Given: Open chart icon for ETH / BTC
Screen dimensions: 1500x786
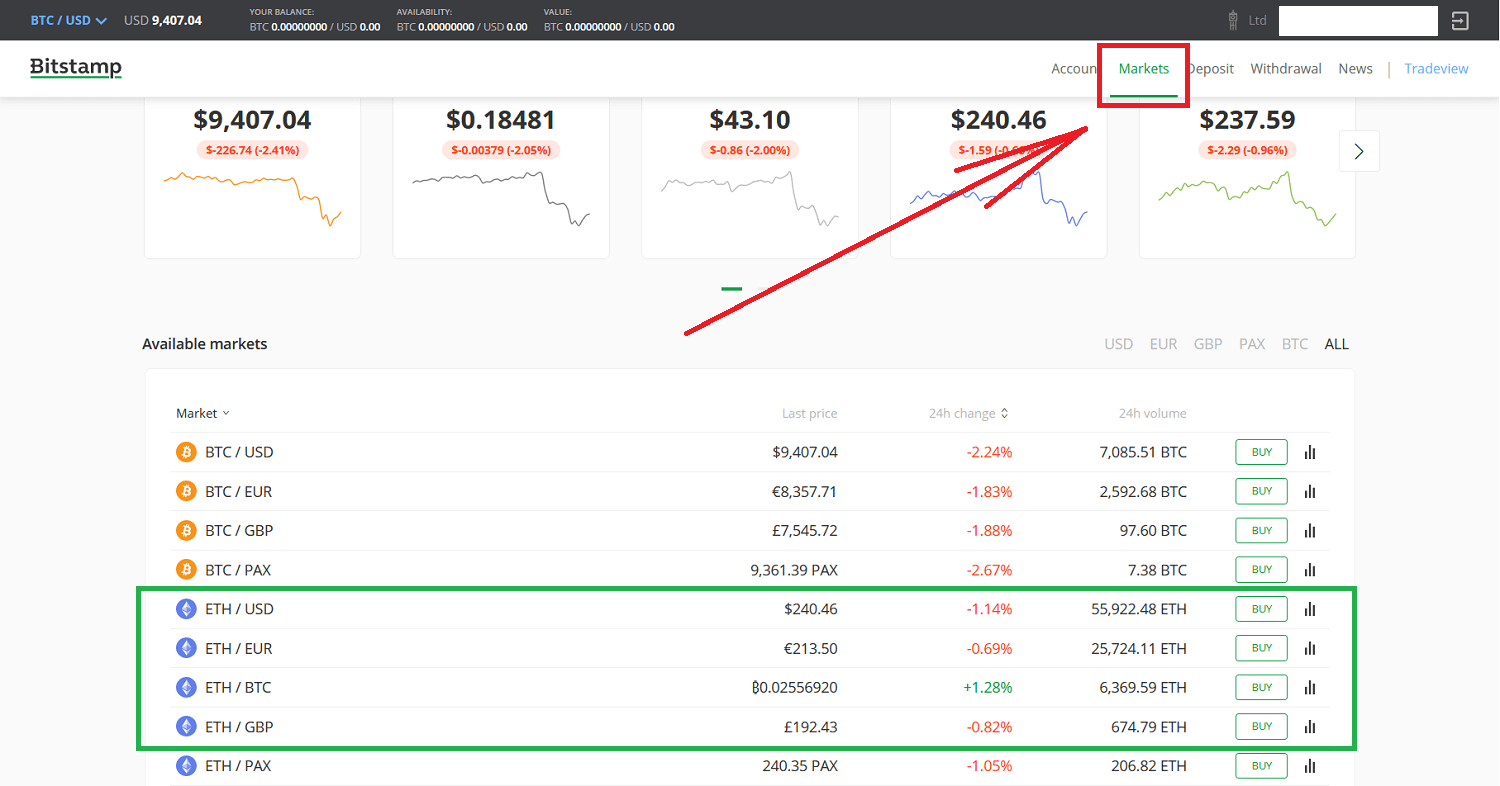Looking at the screenshot, I should 1310,687.
